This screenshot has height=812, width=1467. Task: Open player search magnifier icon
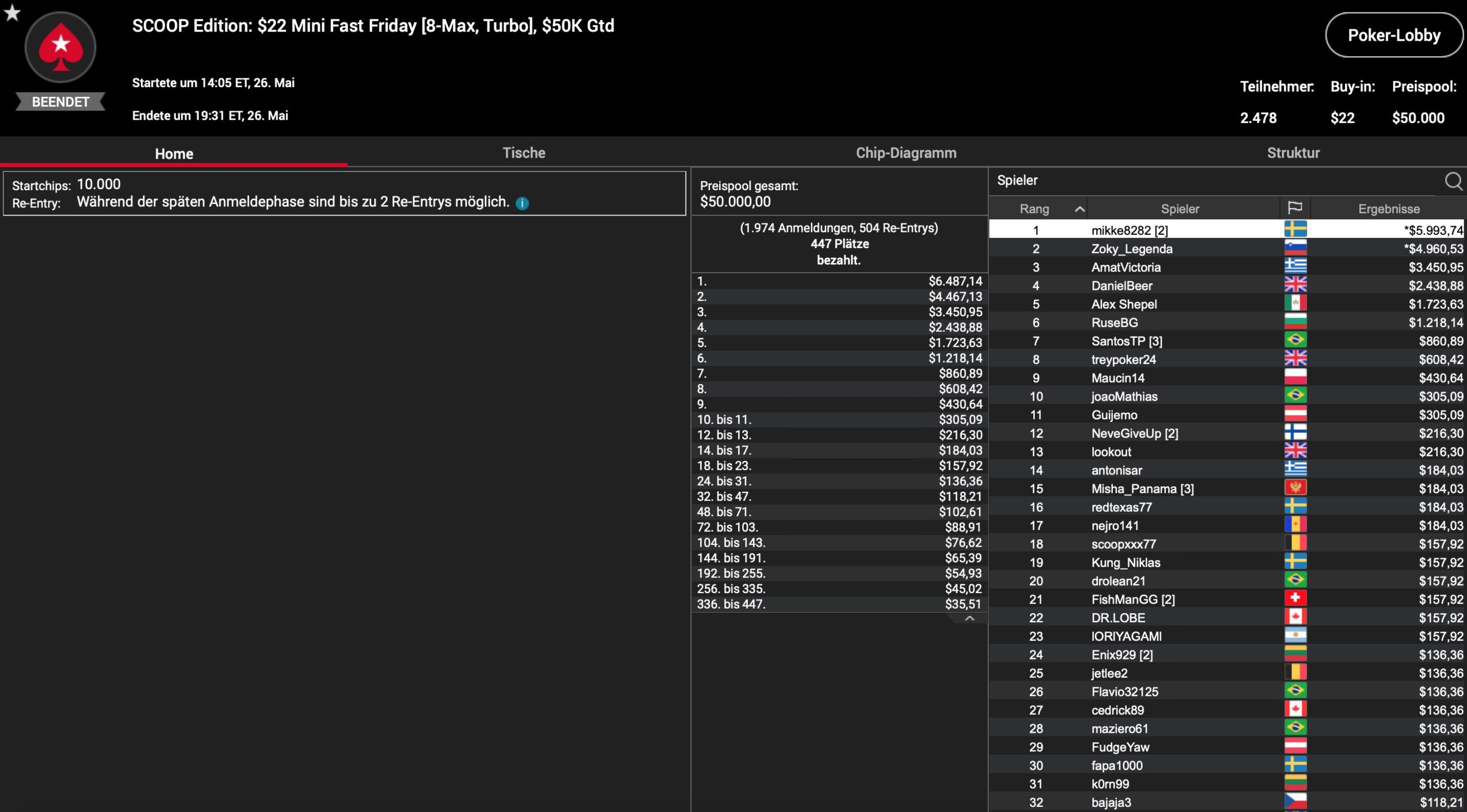point(1453,181)
